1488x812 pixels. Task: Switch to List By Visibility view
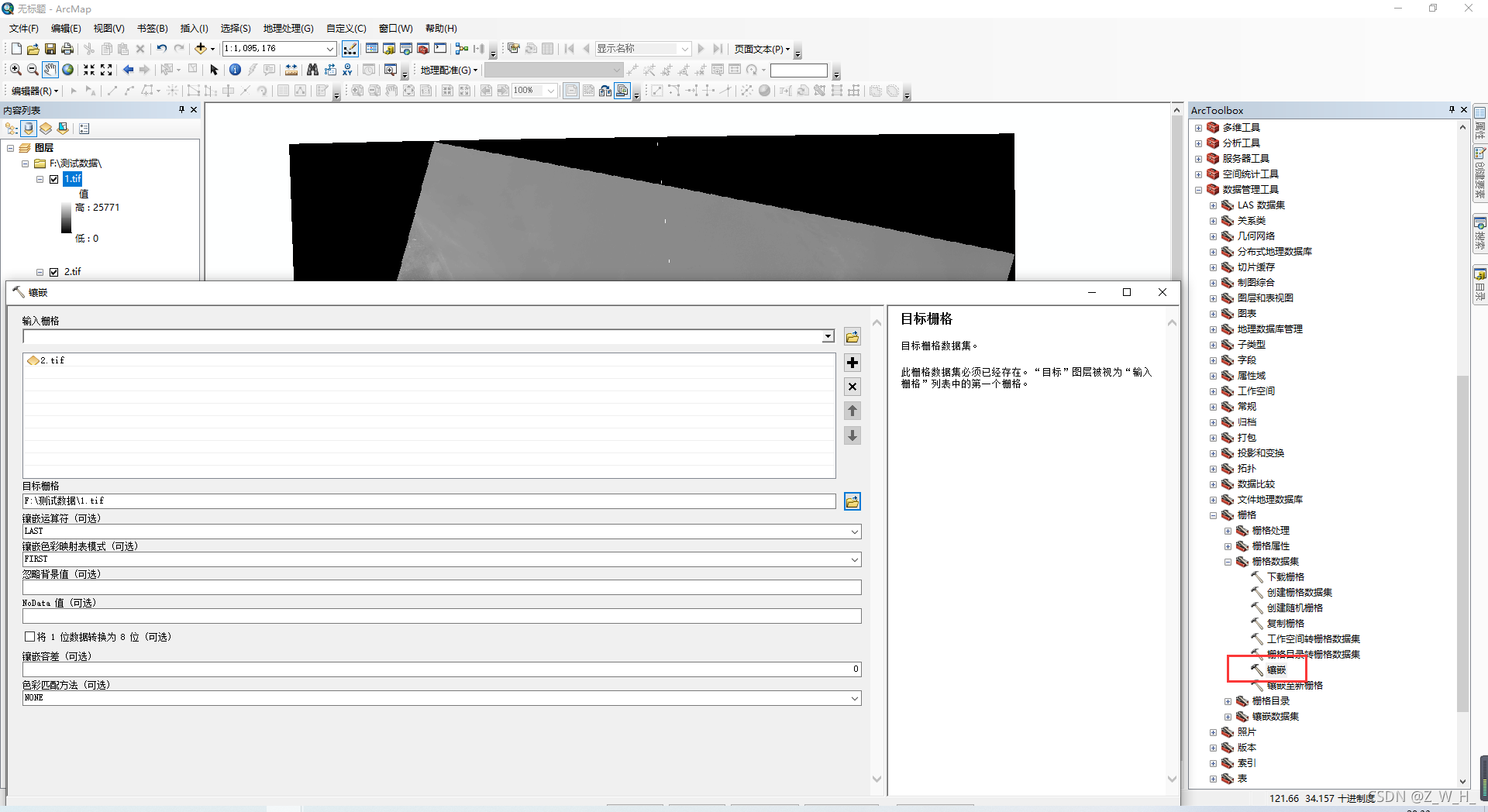pyautogui.click(x=46, y=129)
